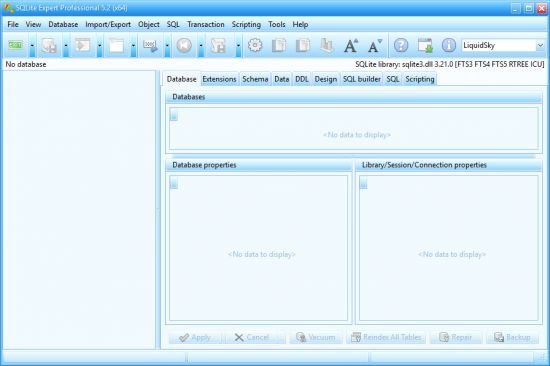Screen dimensions: 550x366
Task: Click the database with arrow toolbar icon
Action: click(x=49, y=46)
